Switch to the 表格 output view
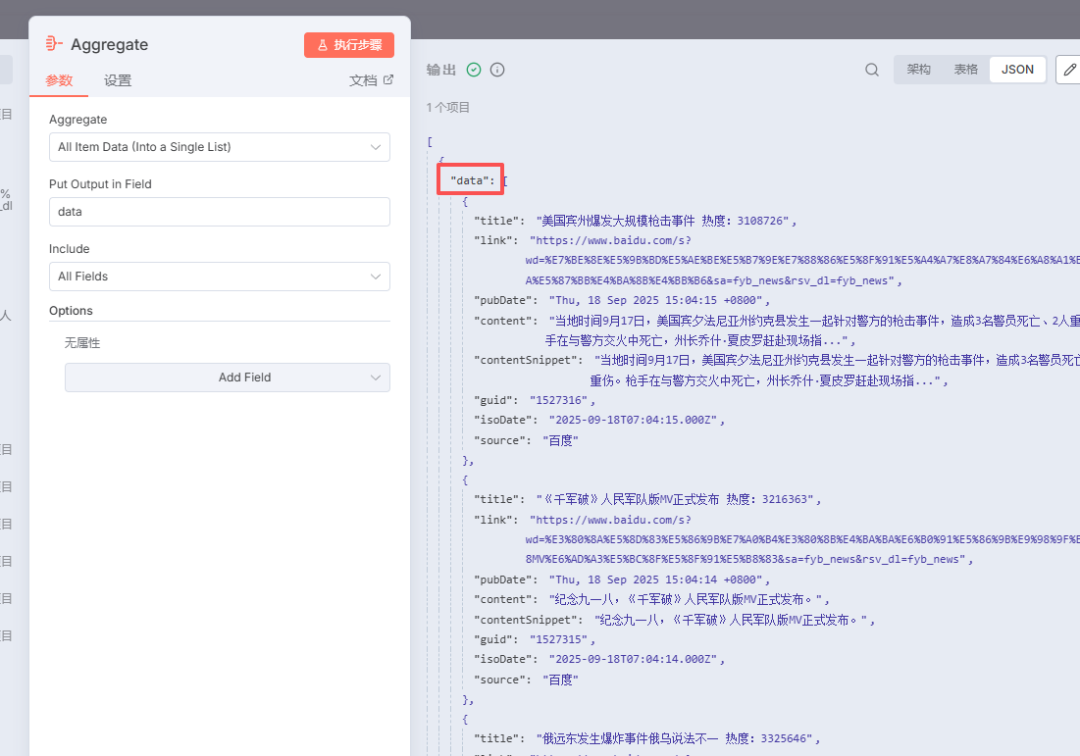1080x756 pixels. point(967,69)
